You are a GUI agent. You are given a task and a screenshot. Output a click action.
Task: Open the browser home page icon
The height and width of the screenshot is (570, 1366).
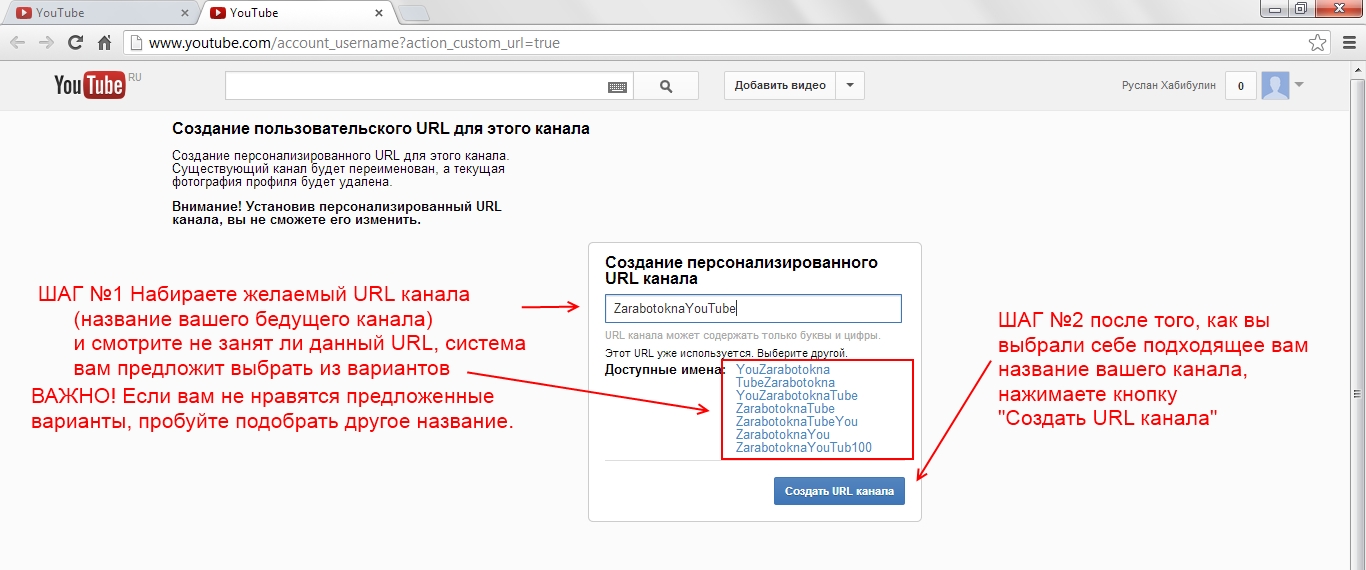104,43
